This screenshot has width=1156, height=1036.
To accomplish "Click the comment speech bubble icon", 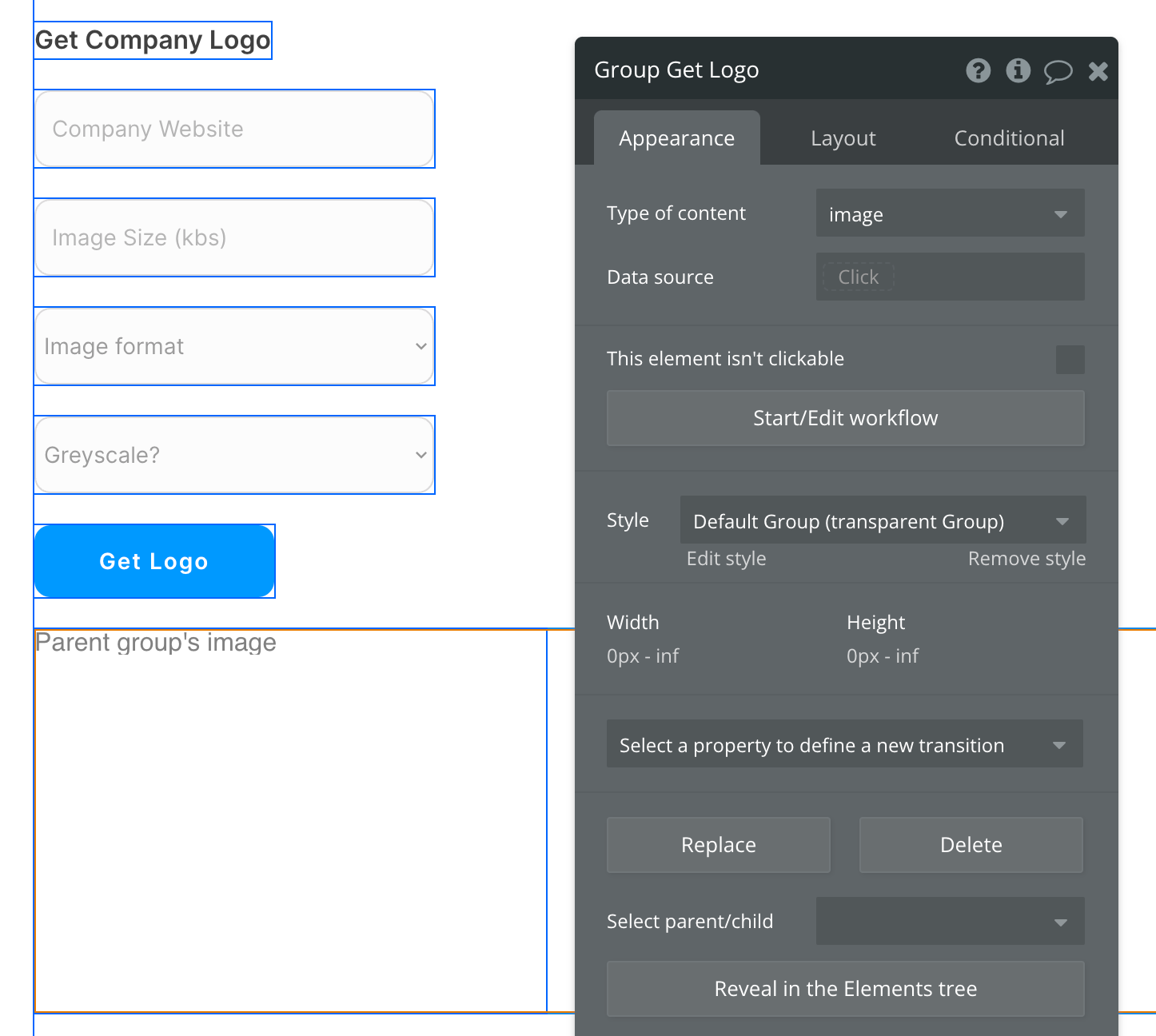I will [x=1058, y=72].
